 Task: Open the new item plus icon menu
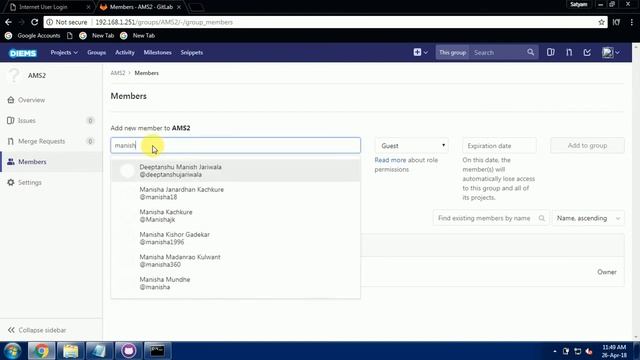coord(420,52)
